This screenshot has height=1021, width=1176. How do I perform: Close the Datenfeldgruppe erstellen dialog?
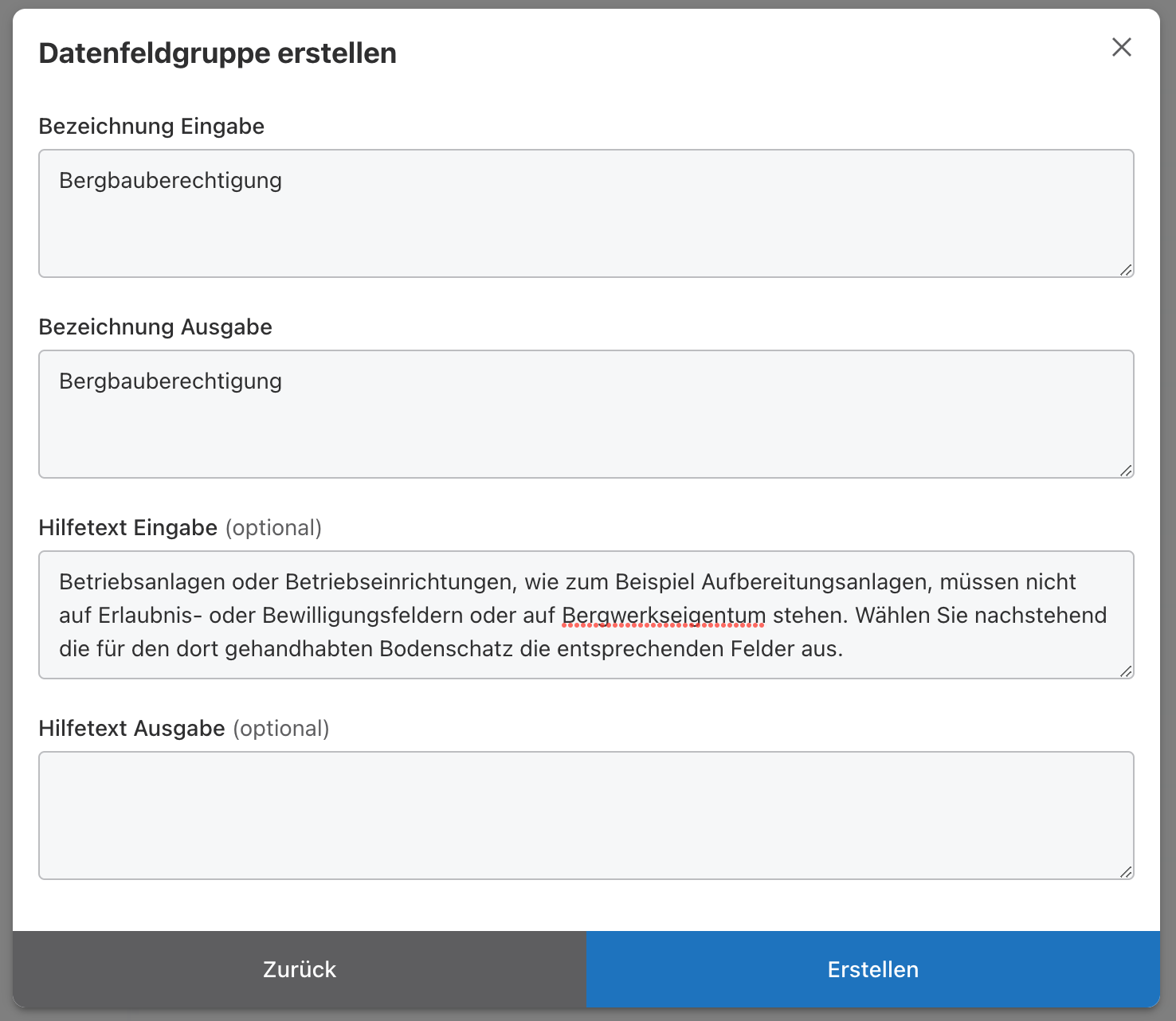click(1121, 48)
